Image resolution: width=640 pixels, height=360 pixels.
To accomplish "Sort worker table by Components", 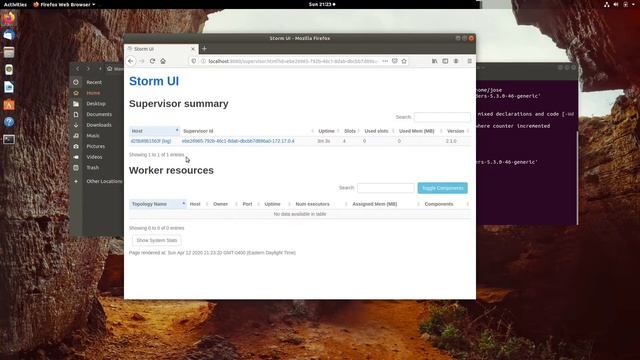I will coord(446,204).
